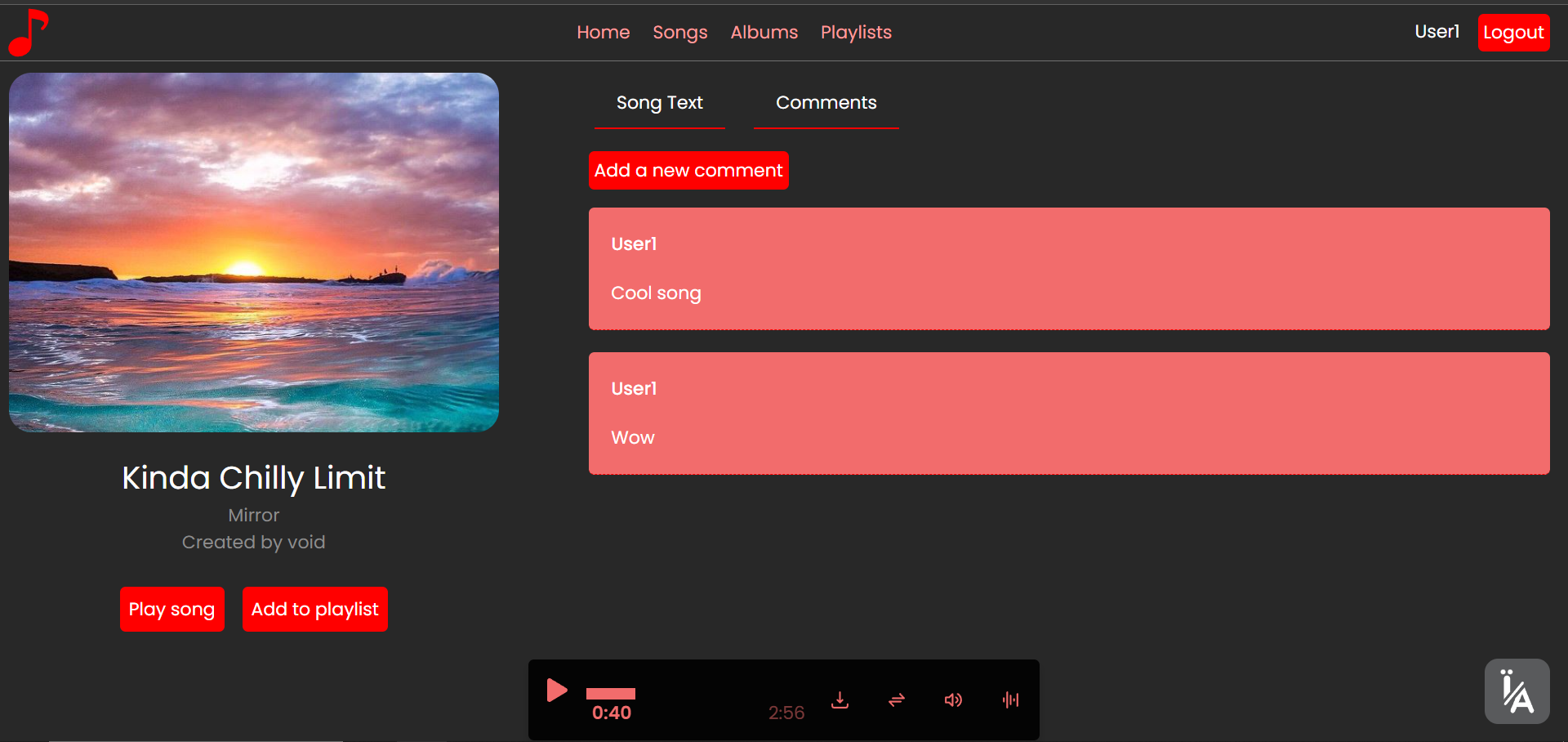Mute audio with the speaker volume icon

tap(953, 700)
